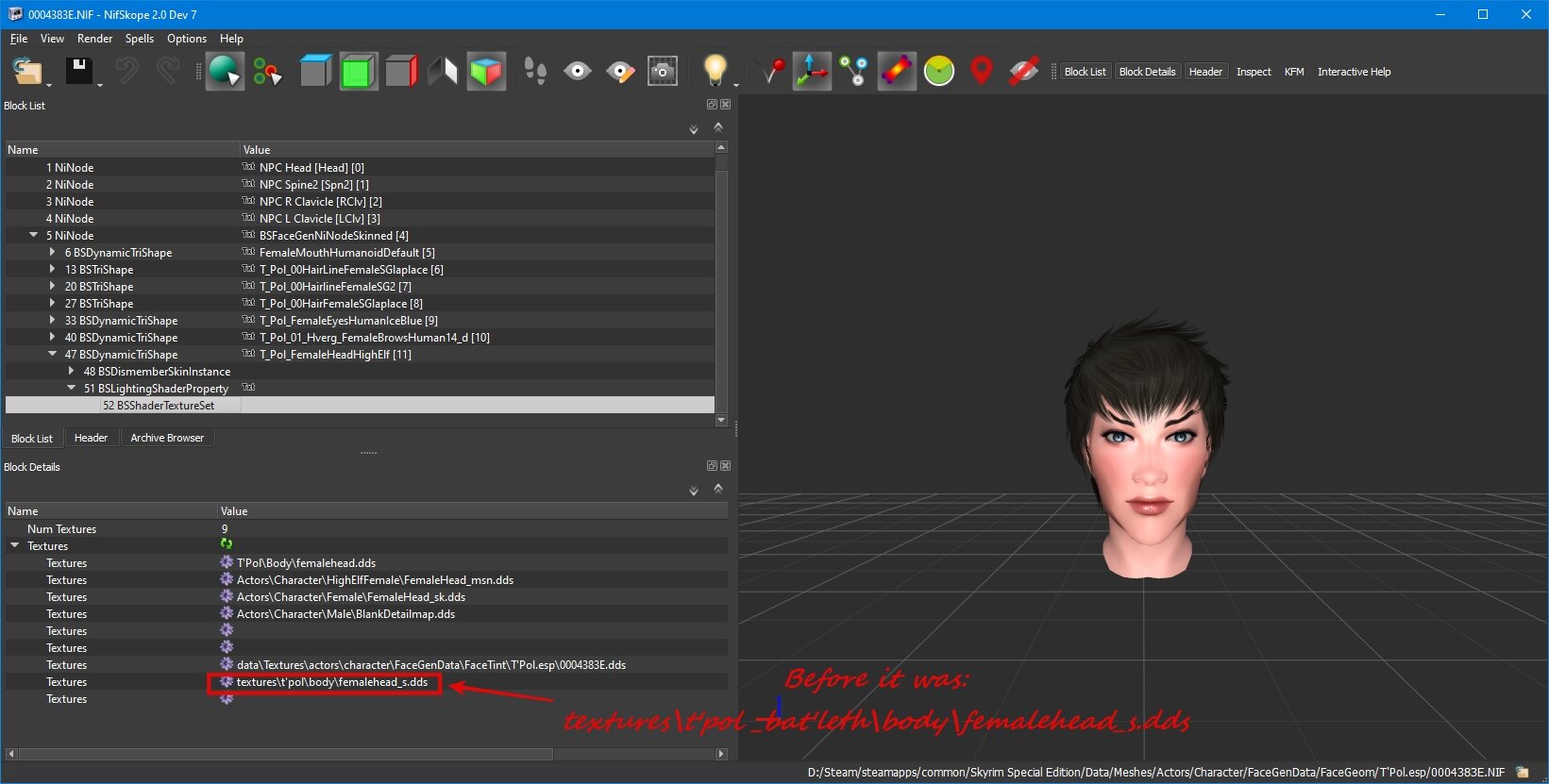Switch to Side view red cube
Image resolution: width=1549 pixels, height=784 pixels.
[x=401, y=71]
